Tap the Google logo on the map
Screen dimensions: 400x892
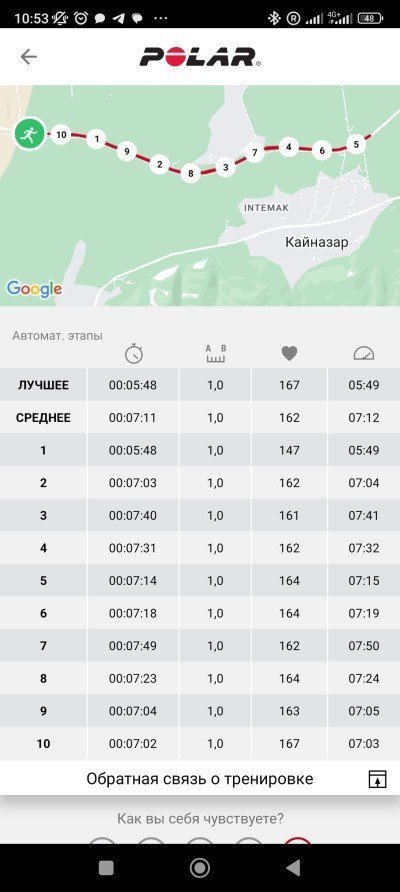click(x=34, y=288)
